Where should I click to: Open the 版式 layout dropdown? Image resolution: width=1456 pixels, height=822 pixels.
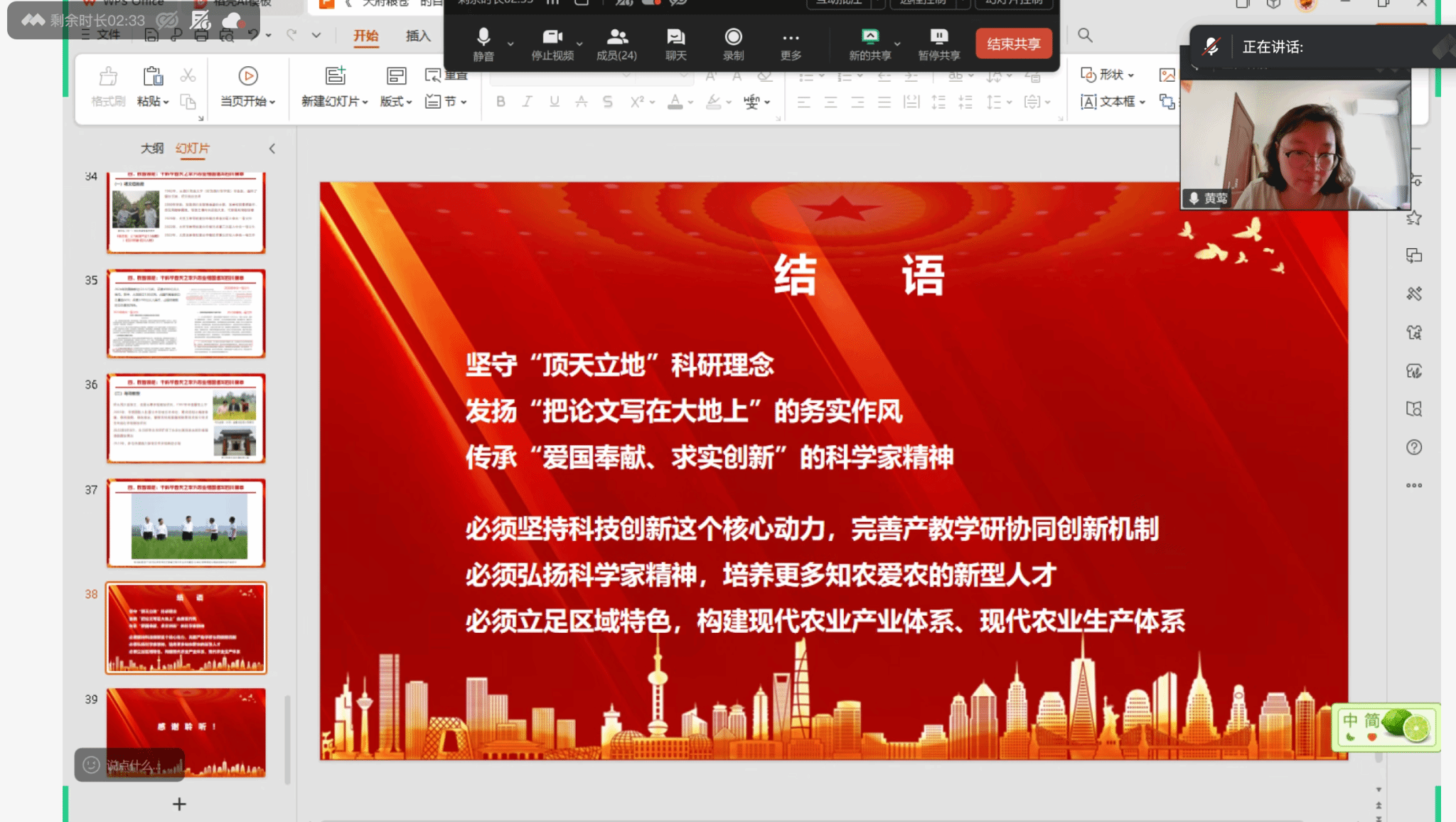click(x=396, y=102)
